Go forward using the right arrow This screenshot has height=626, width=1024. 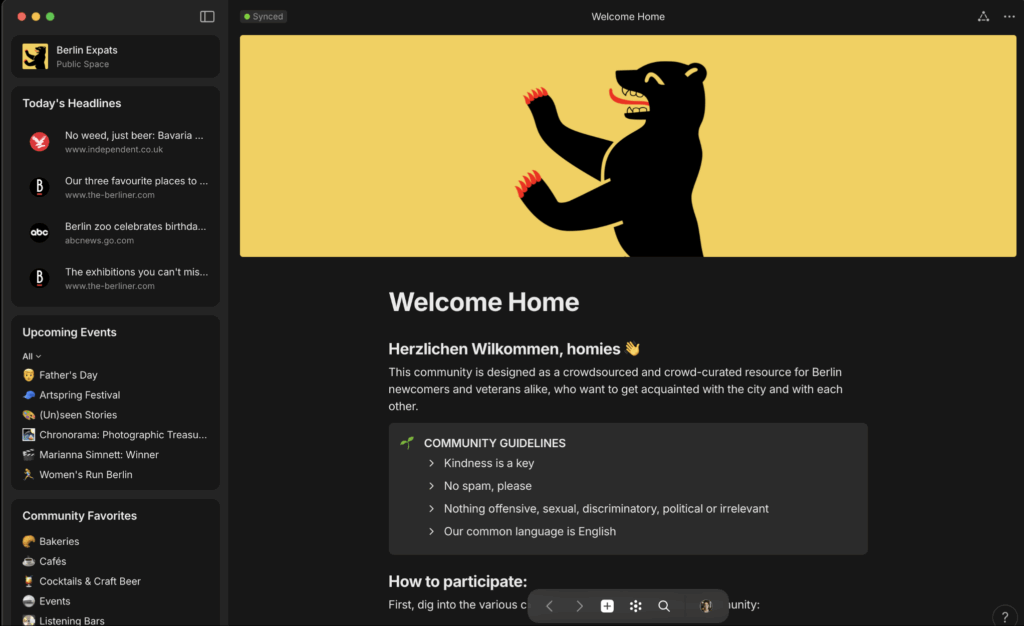tap(579, 606)
